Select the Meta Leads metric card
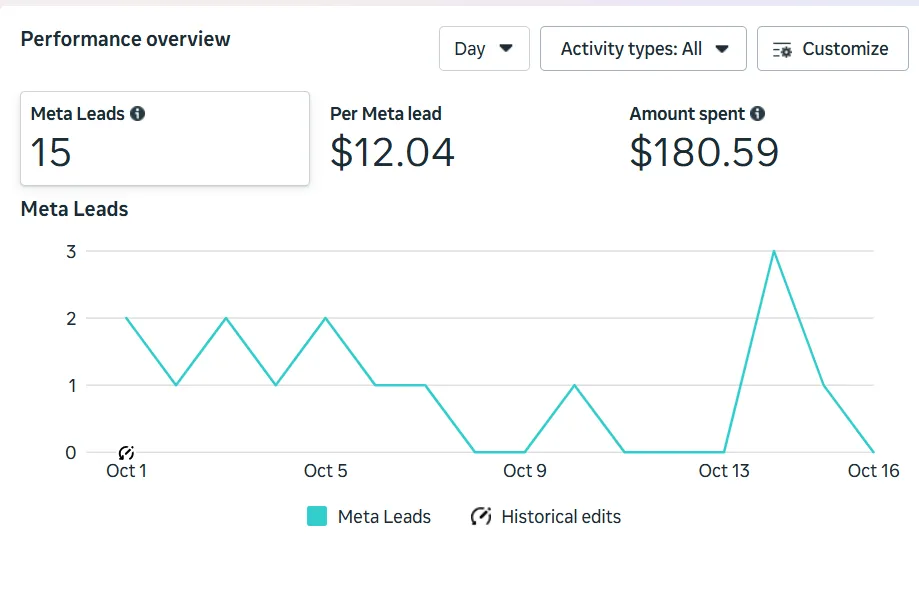Viewport: 919px width, 598px height. [164, 138]
